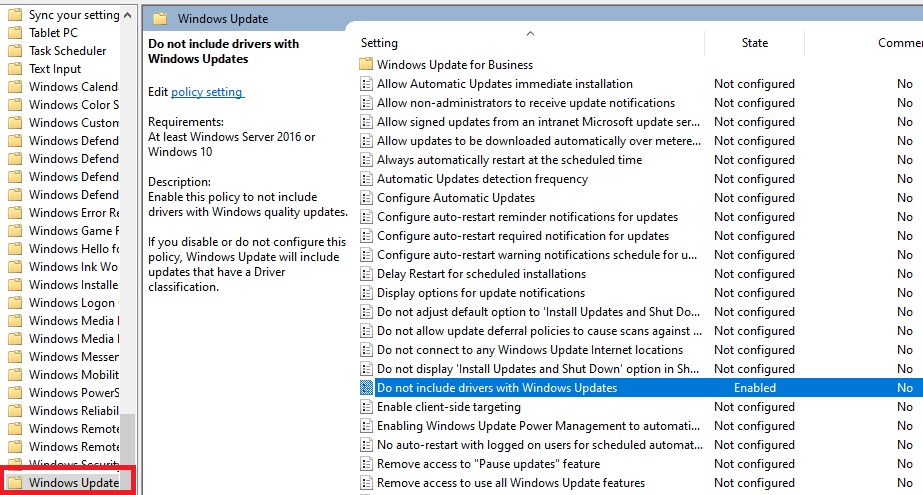Click policy icon beside Remove access to "Pause updates" feature

point(366,464)
